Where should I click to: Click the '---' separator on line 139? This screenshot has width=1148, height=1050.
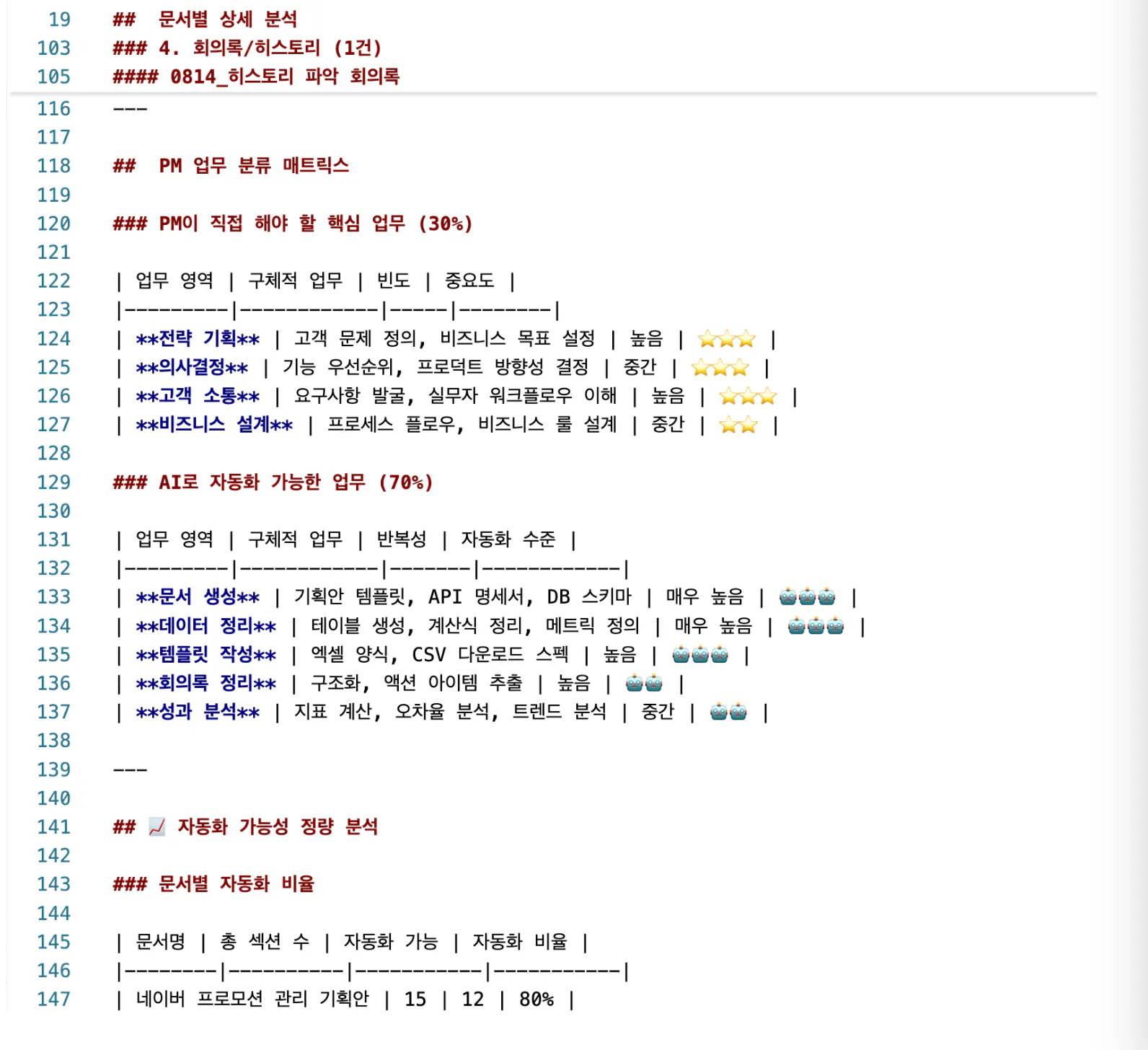coord(131,769)
